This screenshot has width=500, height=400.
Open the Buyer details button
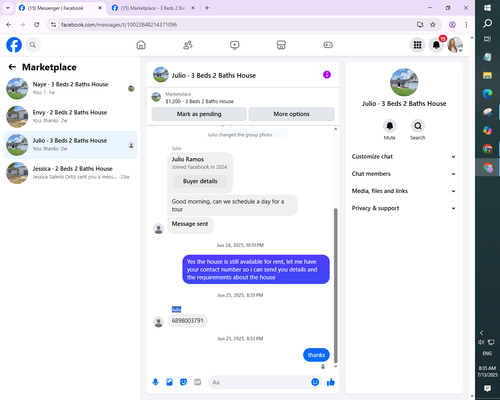click(200, 181)
